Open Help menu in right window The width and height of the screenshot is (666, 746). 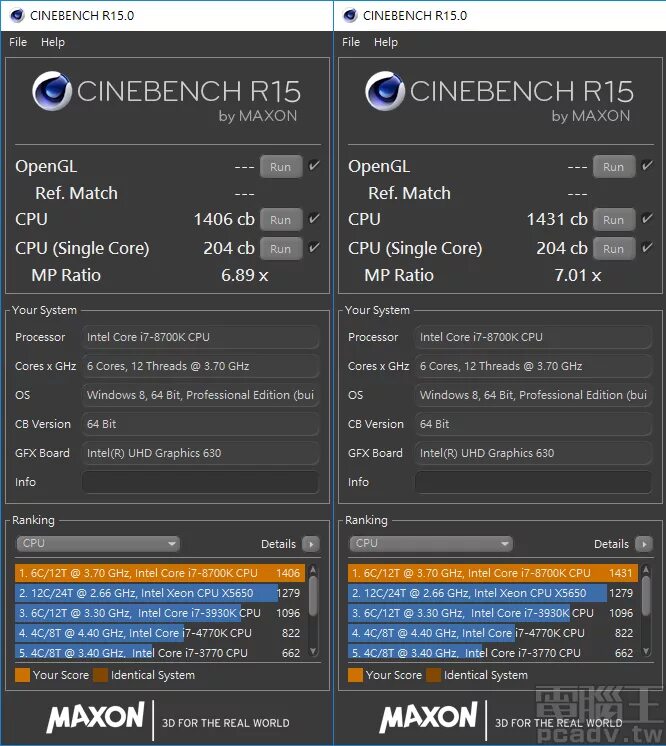[x=386, y=42]
